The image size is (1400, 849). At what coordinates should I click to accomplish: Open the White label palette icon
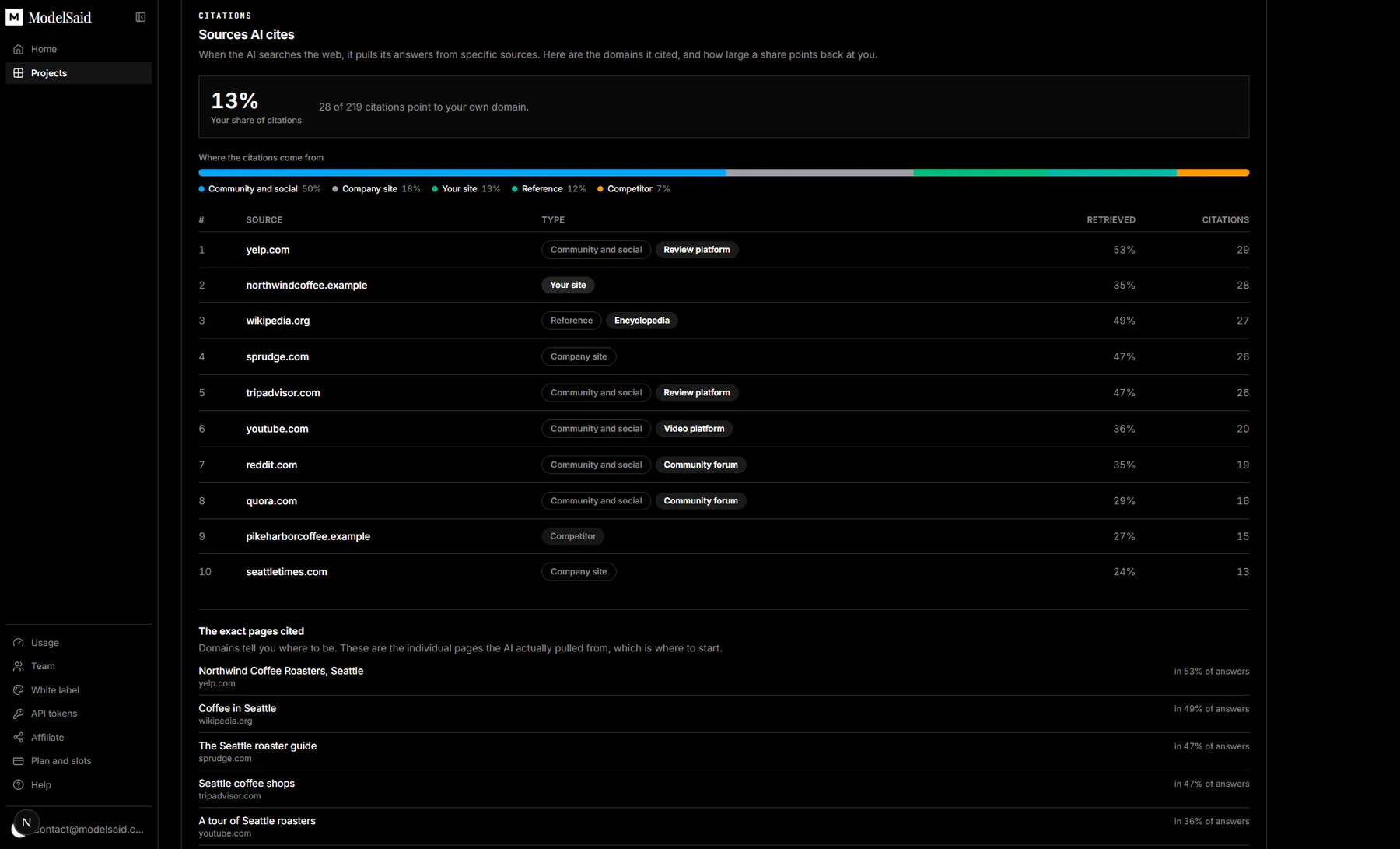coord(19,690)
